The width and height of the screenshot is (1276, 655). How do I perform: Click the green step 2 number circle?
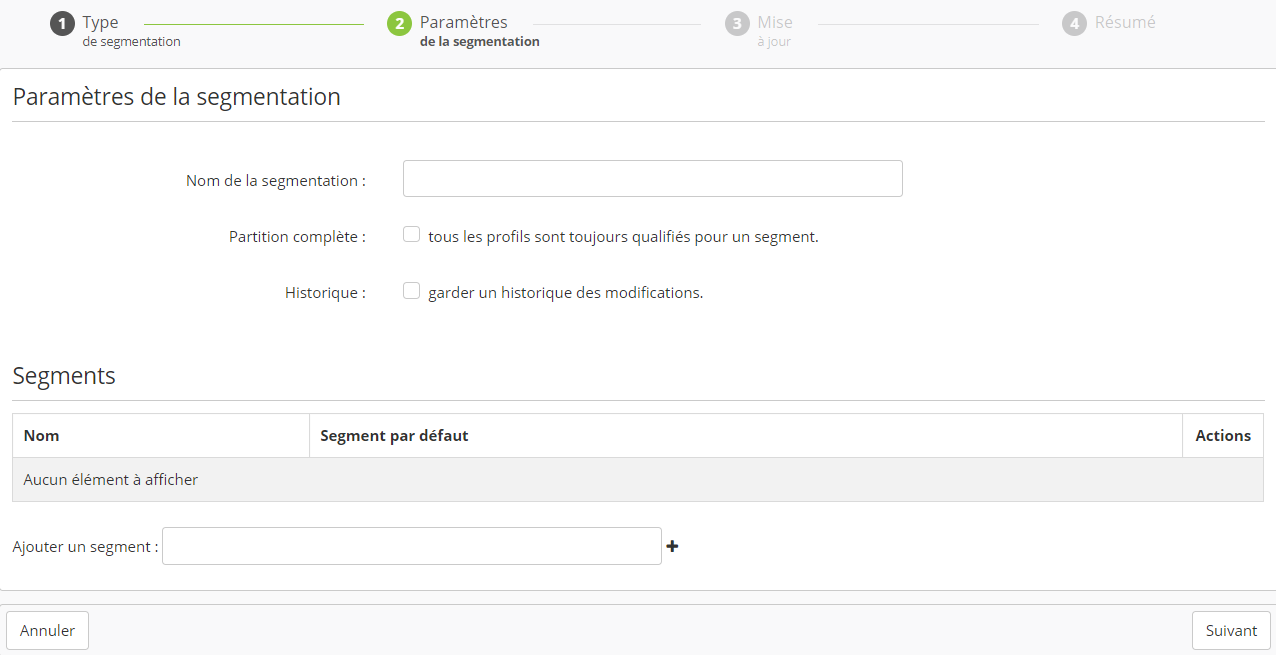pyautogui.click(x=399, y=23)
